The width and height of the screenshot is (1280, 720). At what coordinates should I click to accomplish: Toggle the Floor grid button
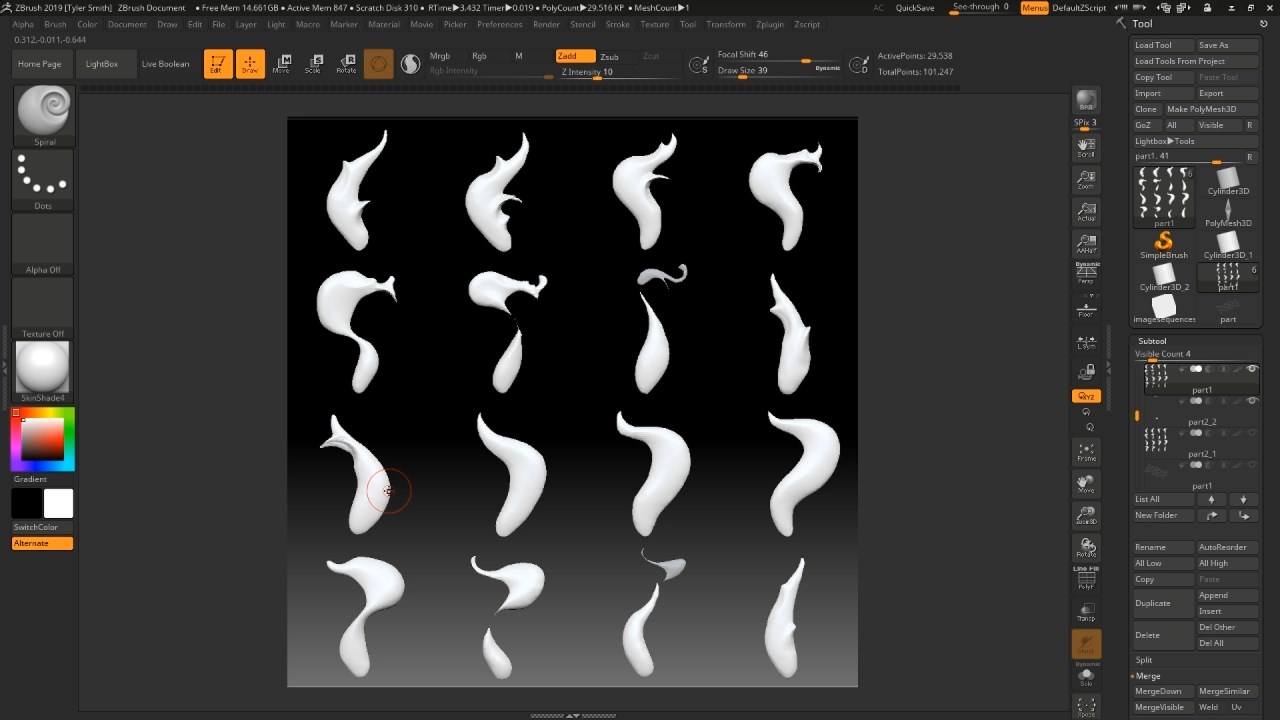point(1085,308)
